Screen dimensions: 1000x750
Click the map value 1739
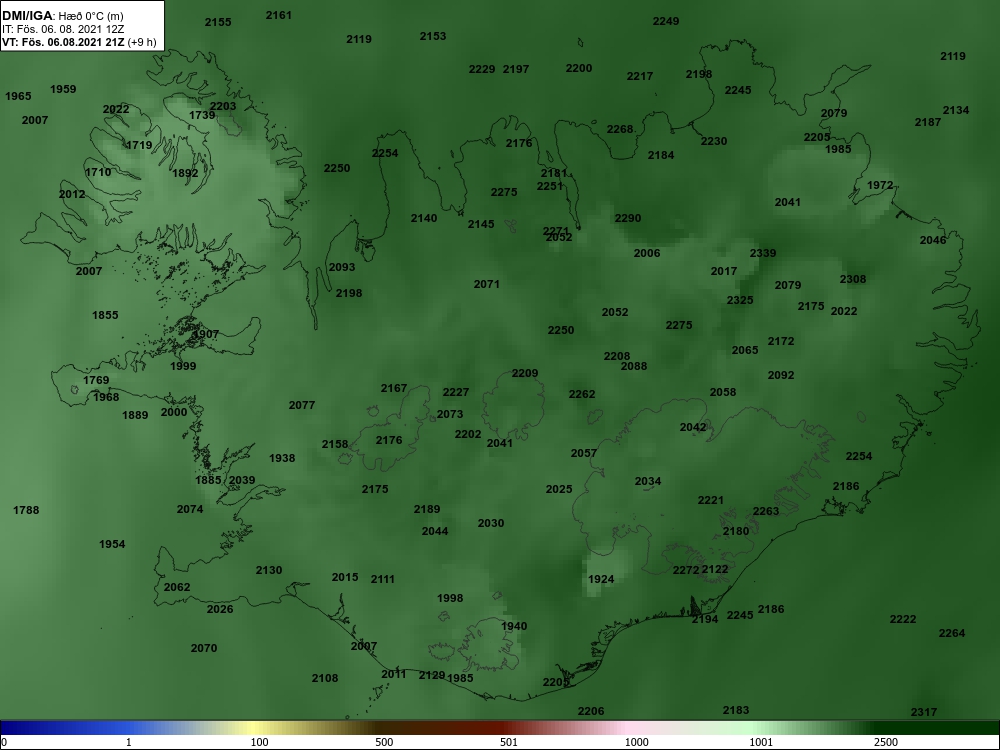point(202,115)
